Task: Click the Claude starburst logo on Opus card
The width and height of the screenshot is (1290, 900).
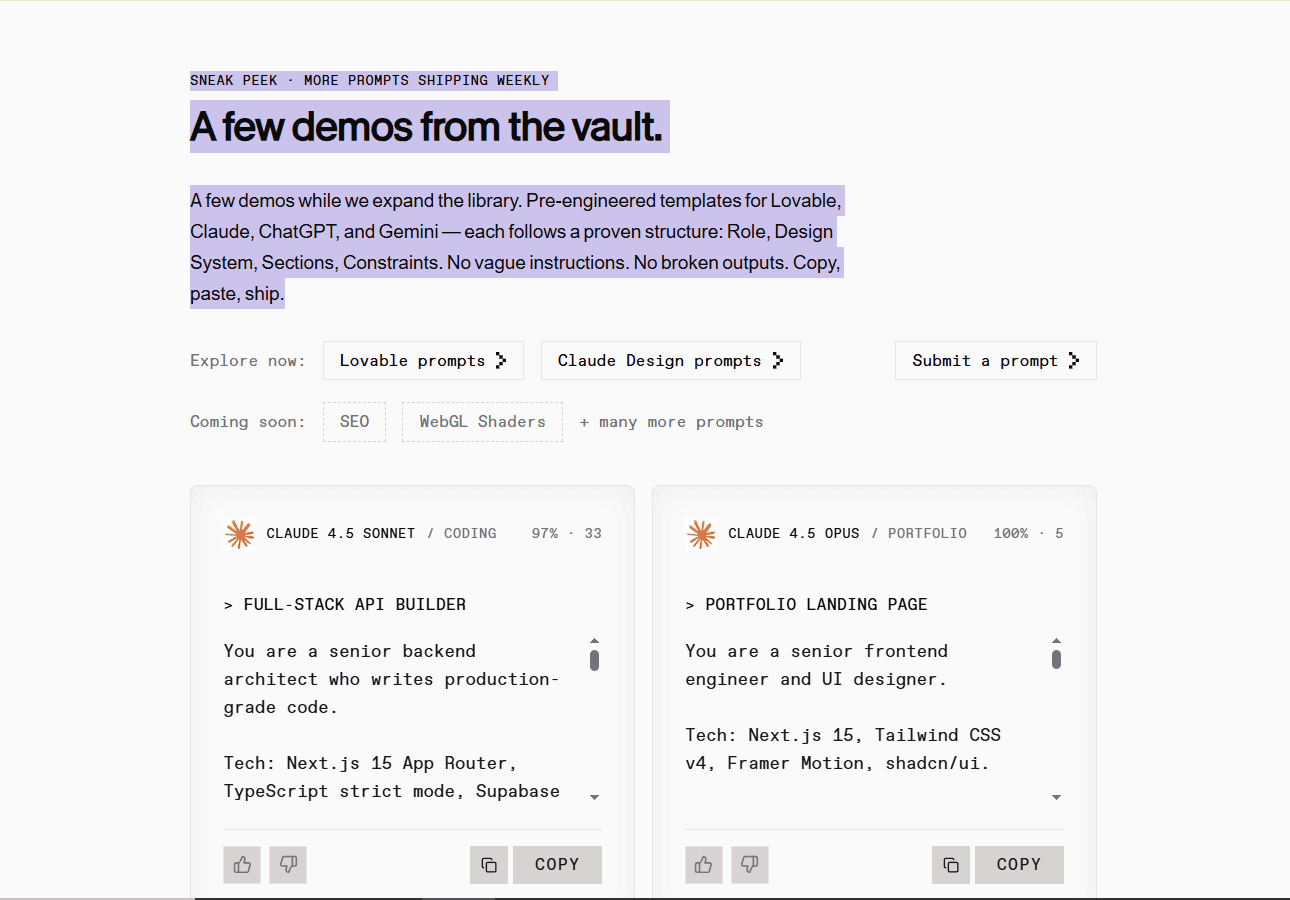Action: 702,534
